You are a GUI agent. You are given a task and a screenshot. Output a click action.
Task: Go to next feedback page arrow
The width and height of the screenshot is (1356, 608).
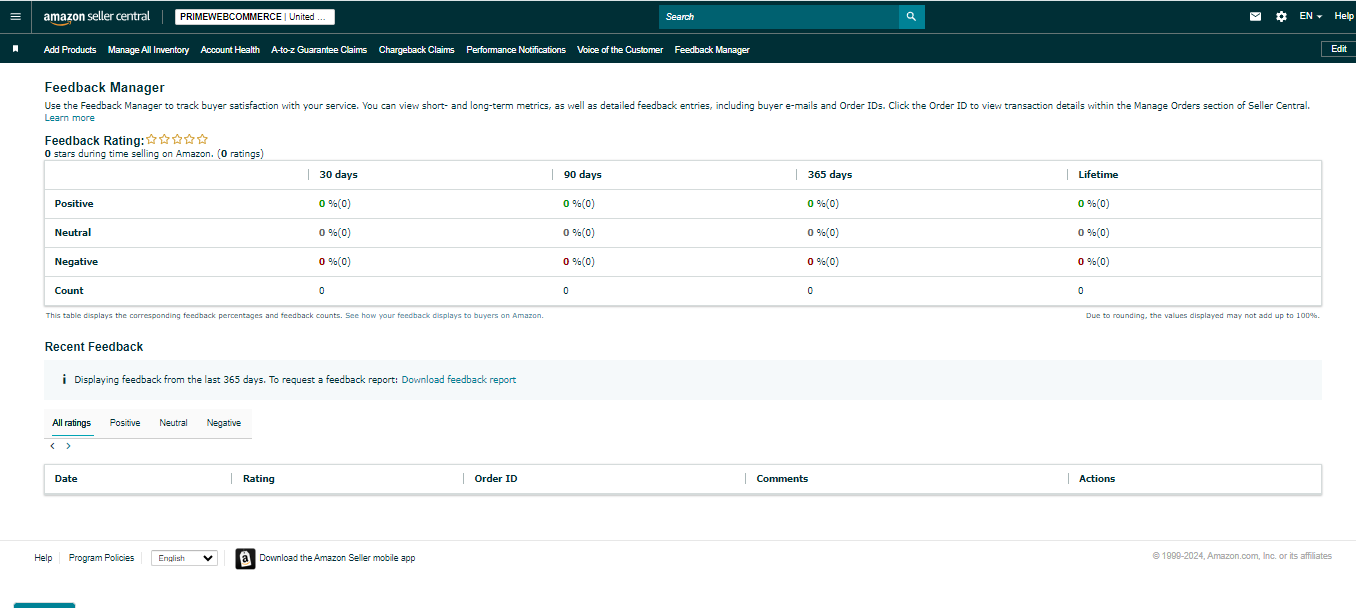68,446
